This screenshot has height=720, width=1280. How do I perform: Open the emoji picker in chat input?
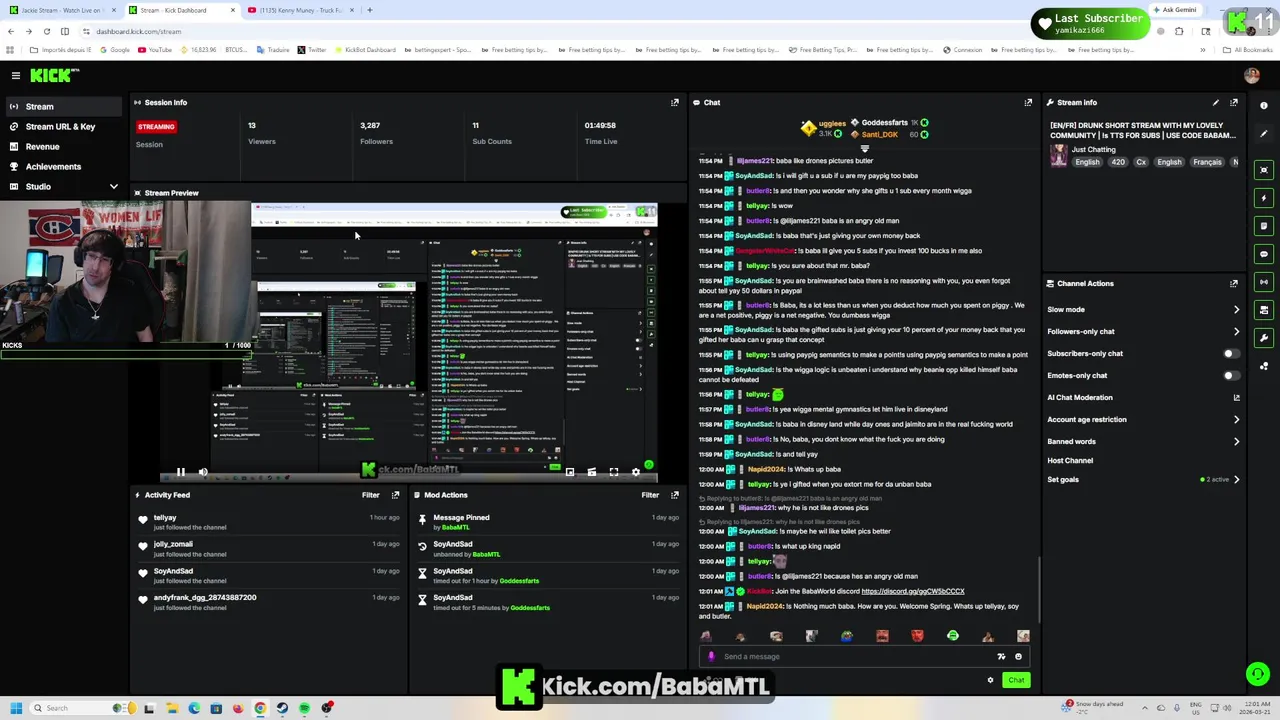tap(1018, 656)
